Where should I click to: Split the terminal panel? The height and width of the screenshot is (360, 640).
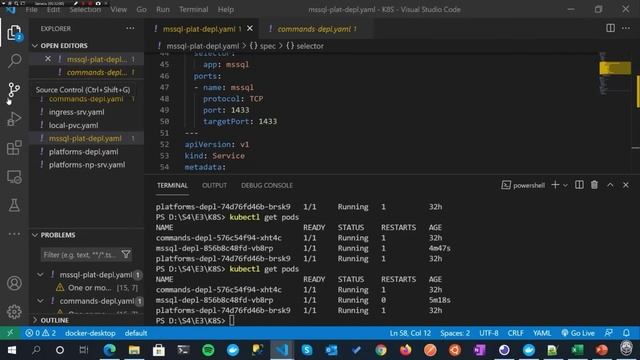pyautogui.click(x=579, y=185)
